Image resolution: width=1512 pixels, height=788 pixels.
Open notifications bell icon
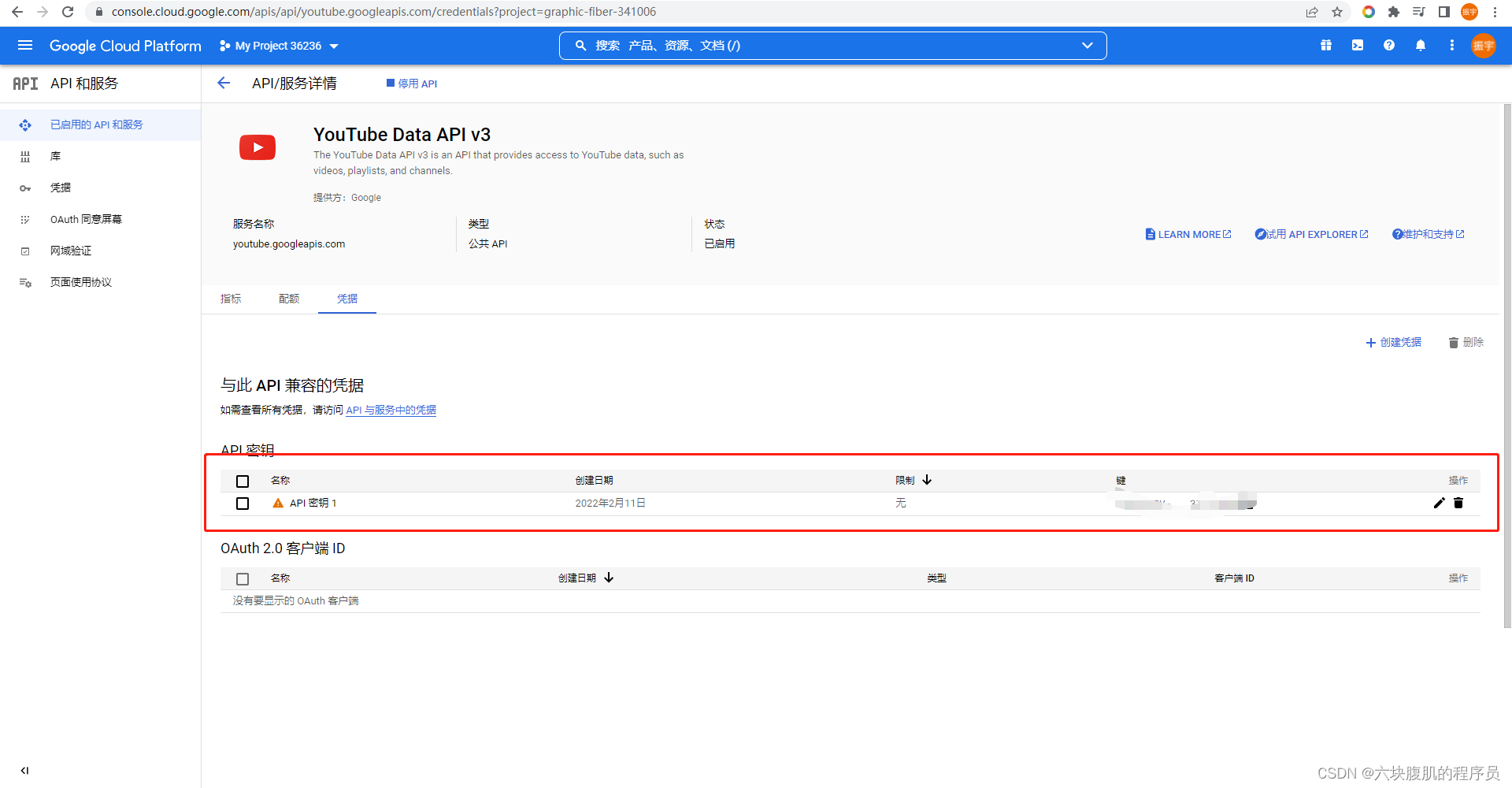point(1421,46)
